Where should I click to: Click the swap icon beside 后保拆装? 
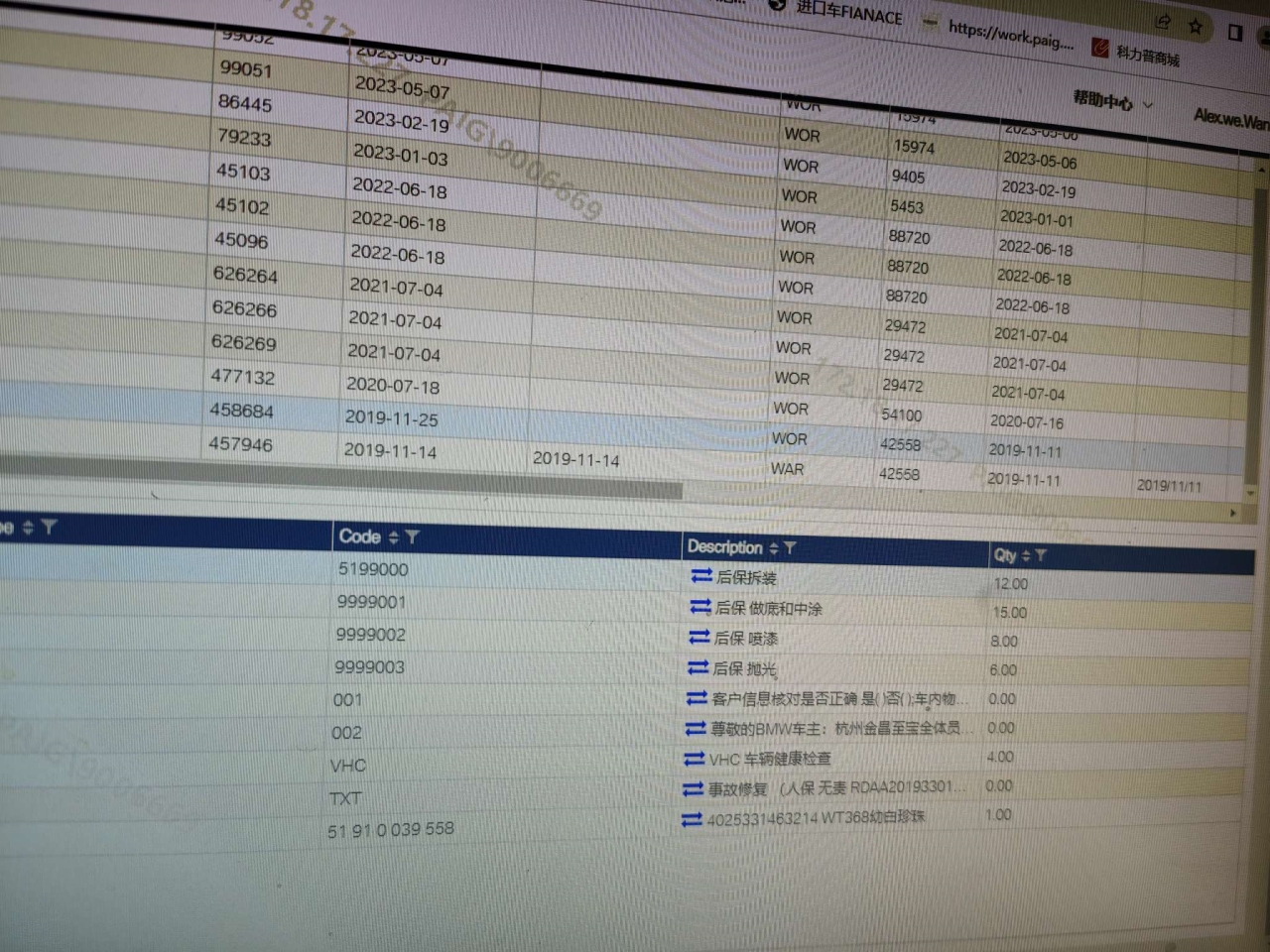point(701,575)
